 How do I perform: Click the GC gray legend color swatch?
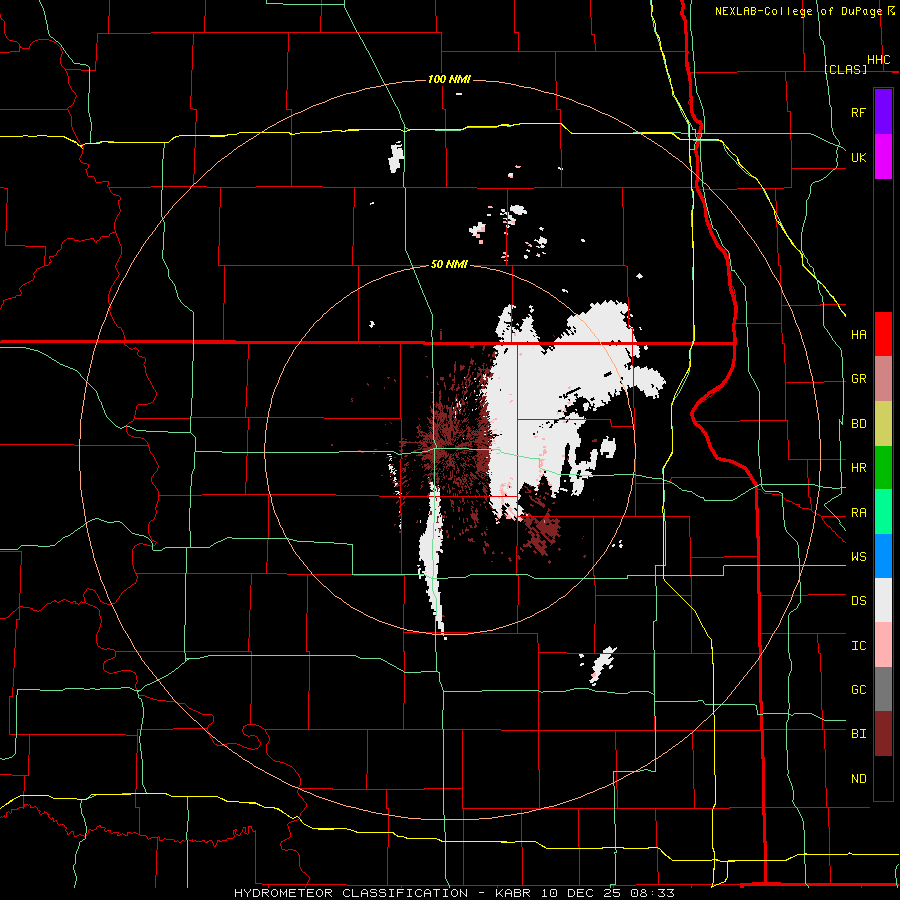tap(883, 689)
